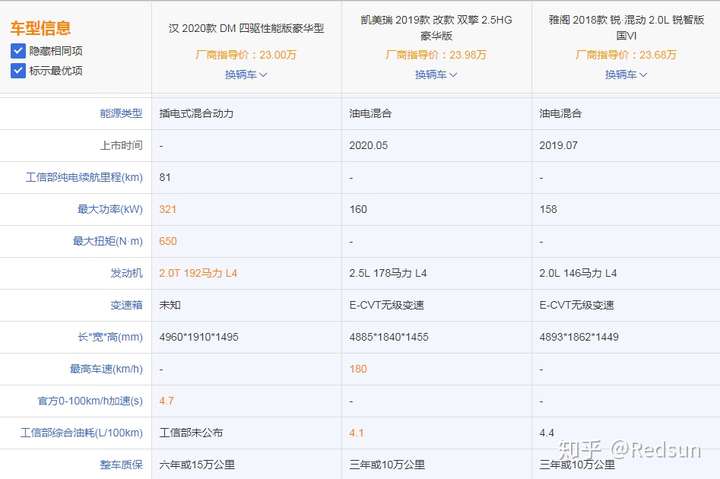Viewport: 720px width, 479px height.
Task: Click the 汉 2020款 DM 四驱性能版豪华型 title
Action: (x=246, y=28)
